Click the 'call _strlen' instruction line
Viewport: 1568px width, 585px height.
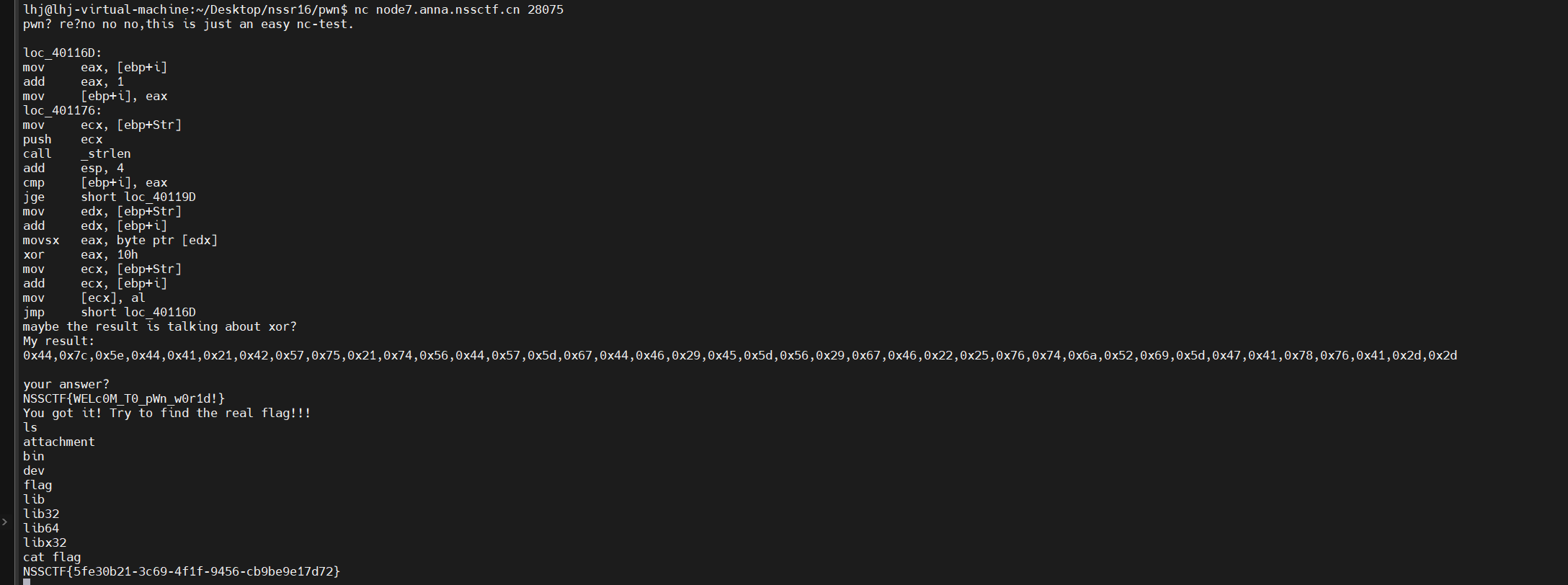coord(77,153)
